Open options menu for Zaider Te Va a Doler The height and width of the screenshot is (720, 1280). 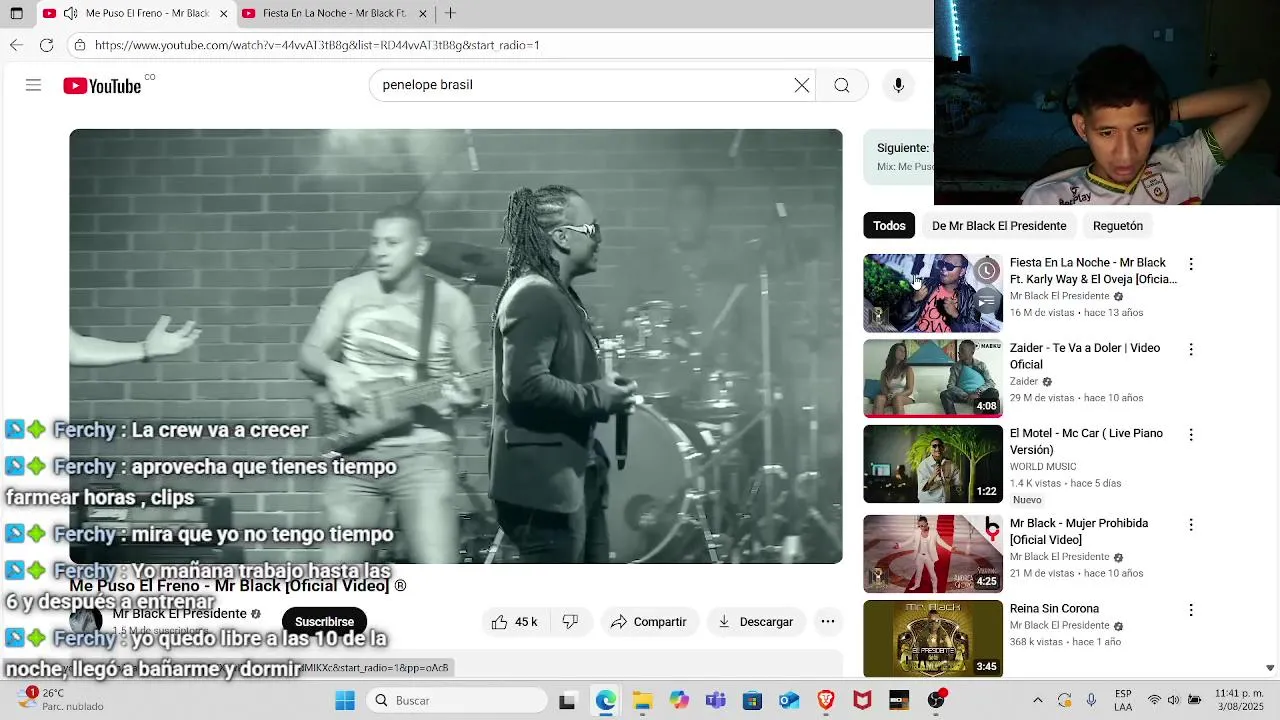[1191, 349]
